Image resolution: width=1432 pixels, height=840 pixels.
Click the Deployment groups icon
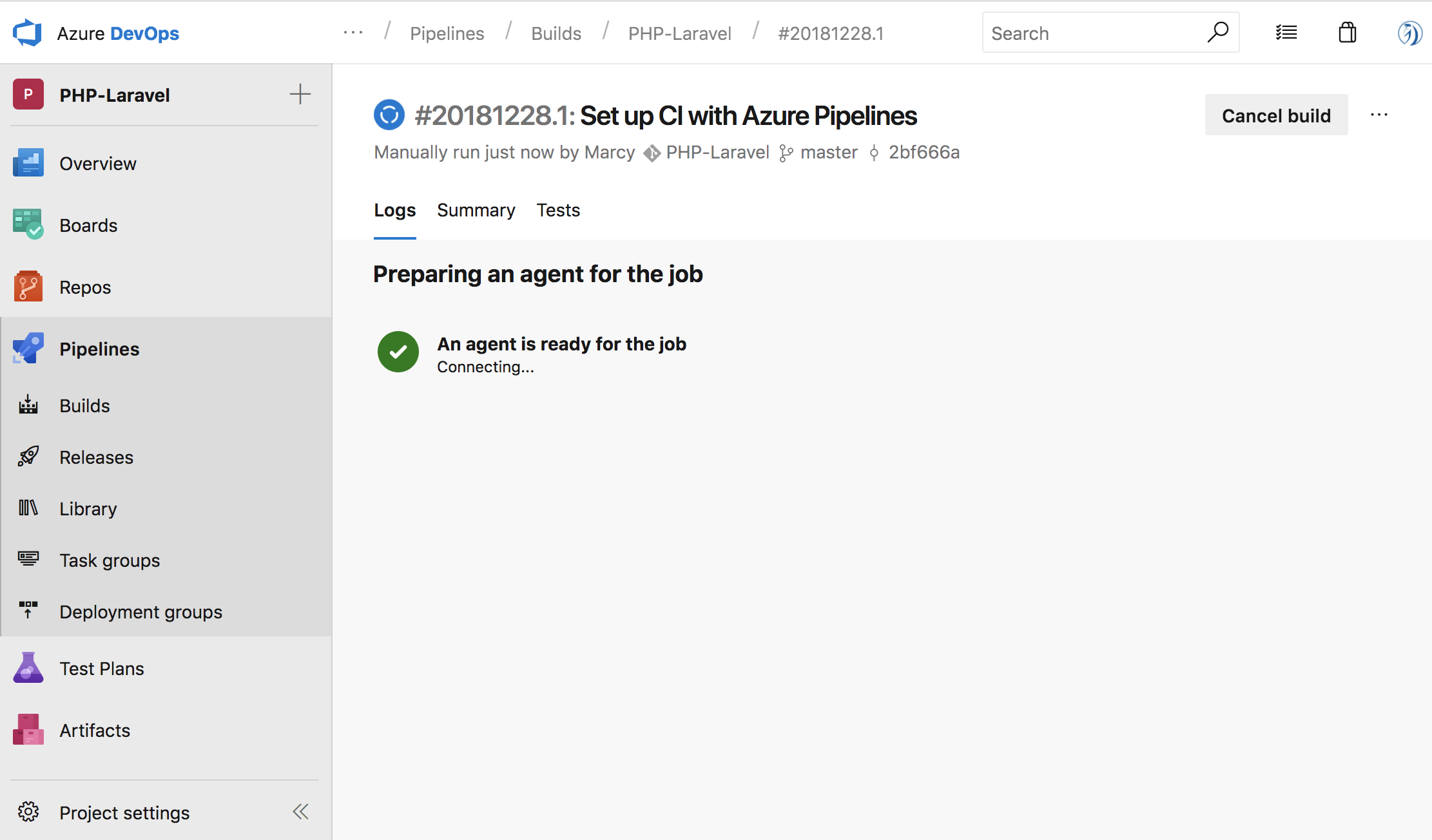coord(28,611)
